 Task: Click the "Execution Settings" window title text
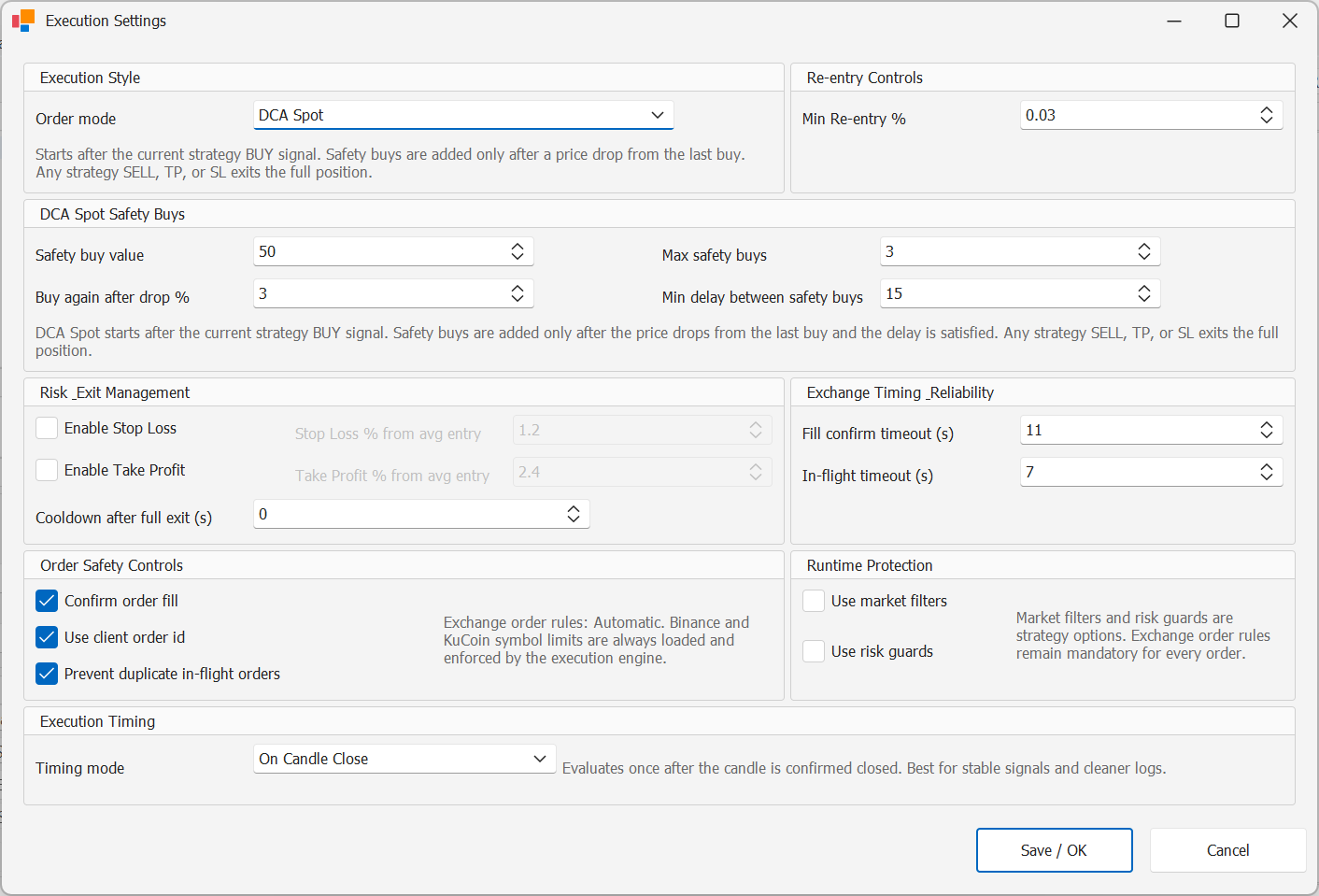point(106,21)
